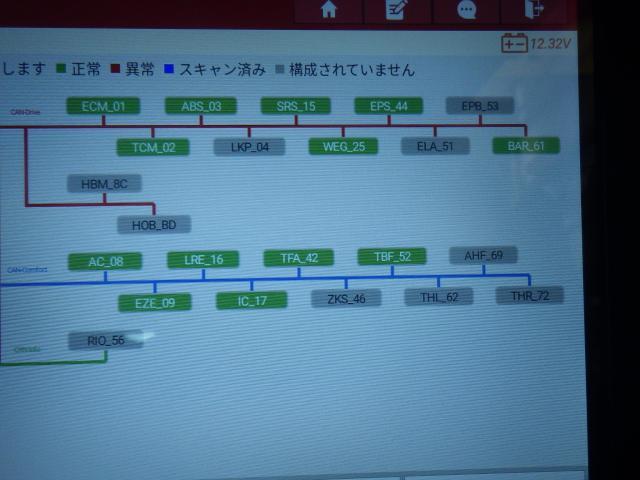Click the HOB_BD module node
The width and height of the screenshot is (640, 480).
(x=153, y=225)
